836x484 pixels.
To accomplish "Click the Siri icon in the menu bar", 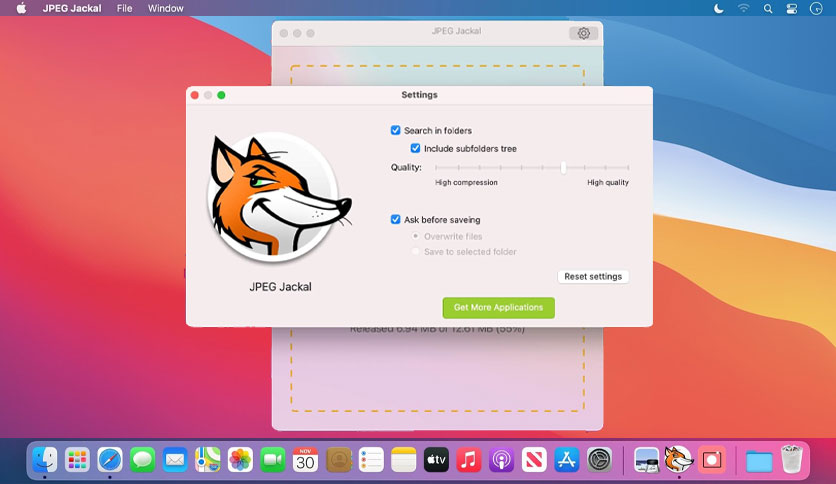I will [816, 9].
